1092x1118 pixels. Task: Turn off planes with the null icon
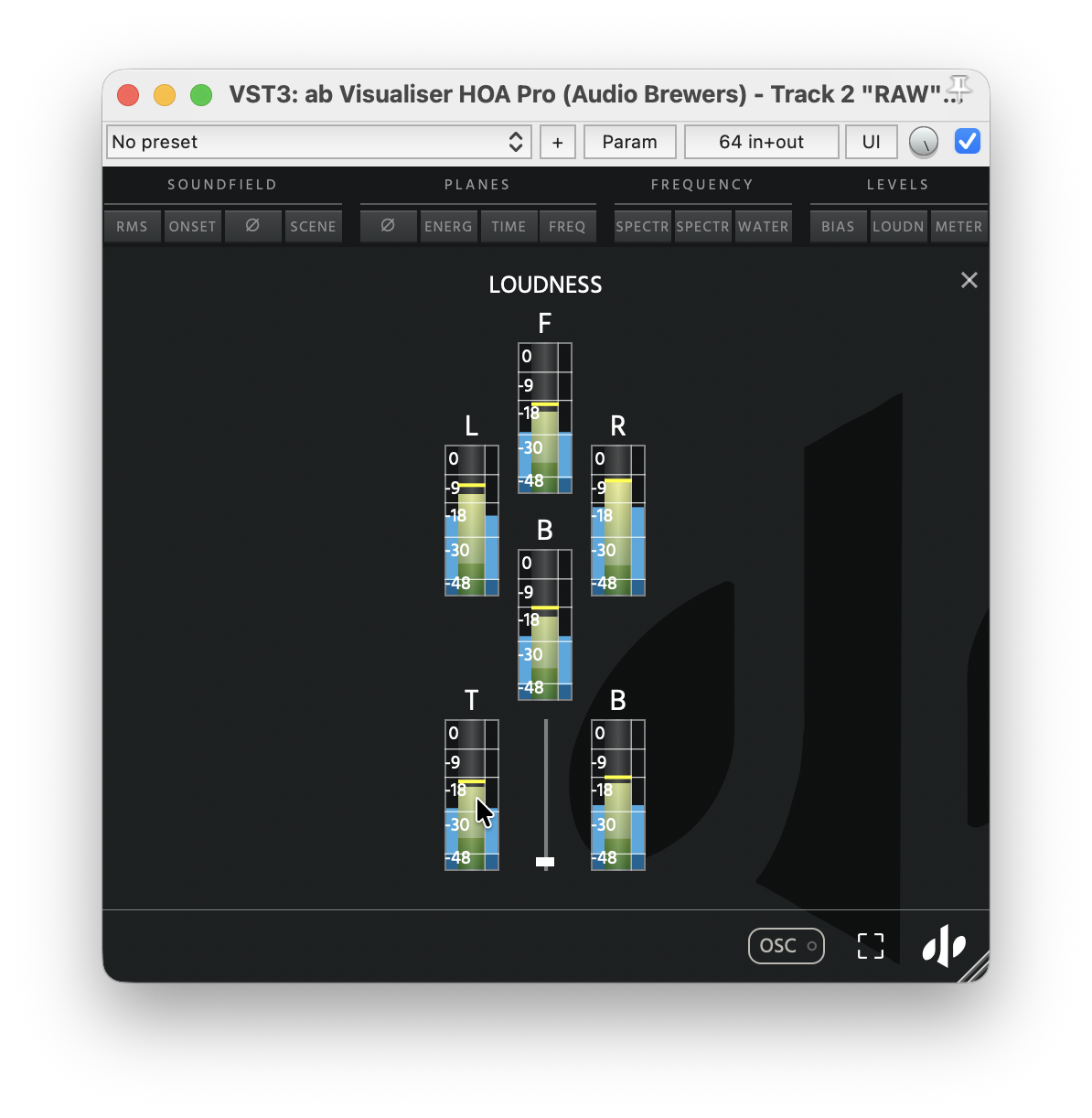click(388, 226)
